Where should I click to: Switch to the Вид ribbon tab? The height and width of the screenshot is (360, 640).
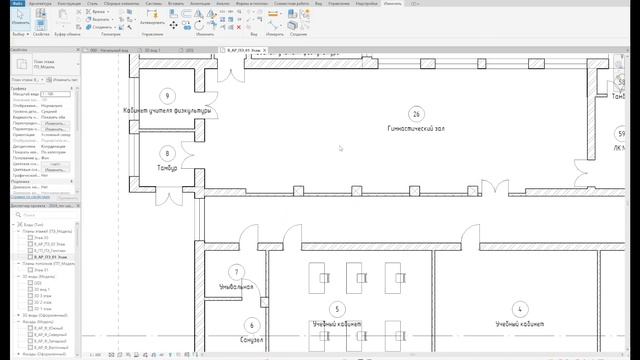318,3
